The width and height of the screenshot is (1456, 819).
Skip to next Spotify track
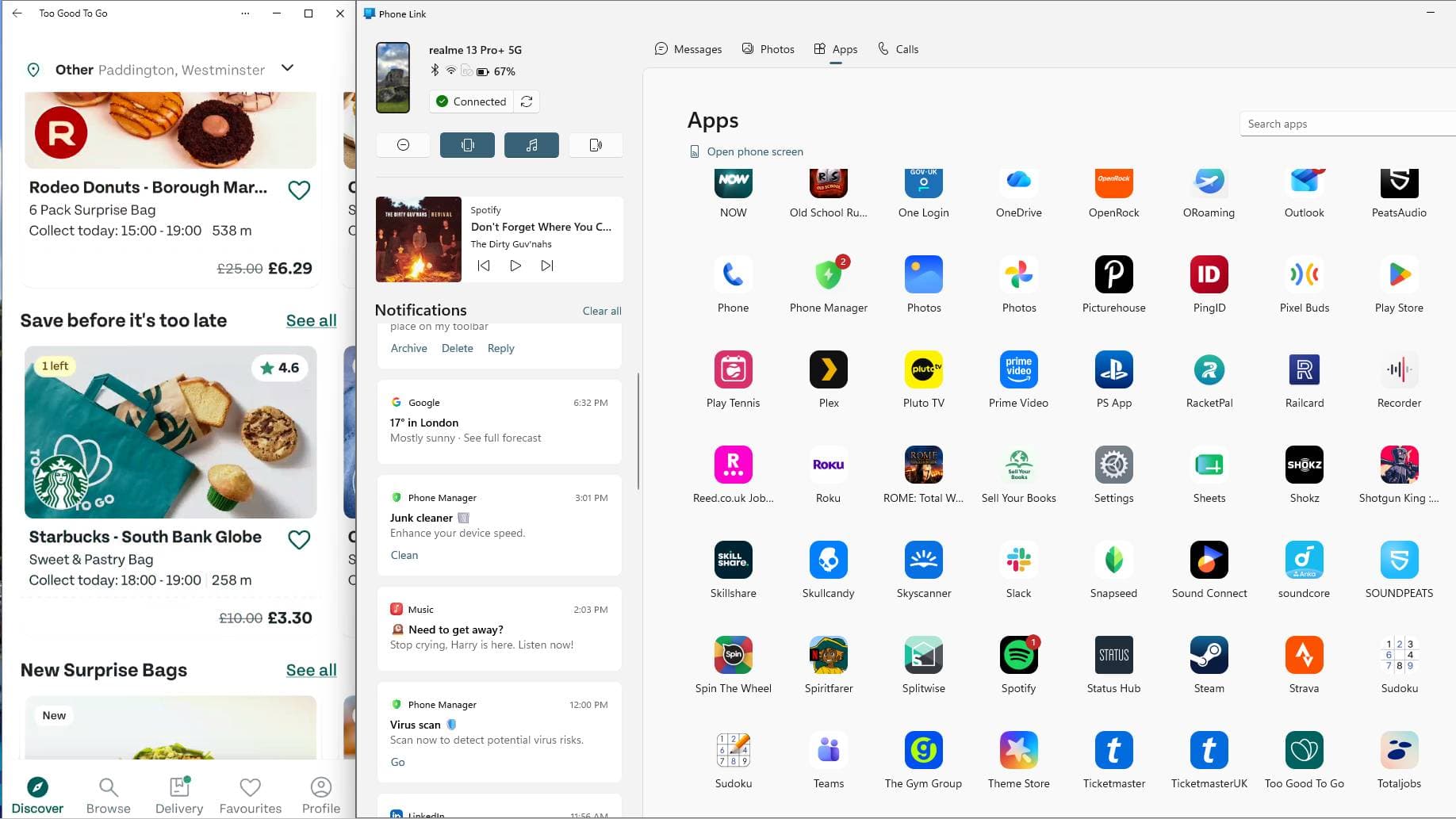(x=547, y=266)
